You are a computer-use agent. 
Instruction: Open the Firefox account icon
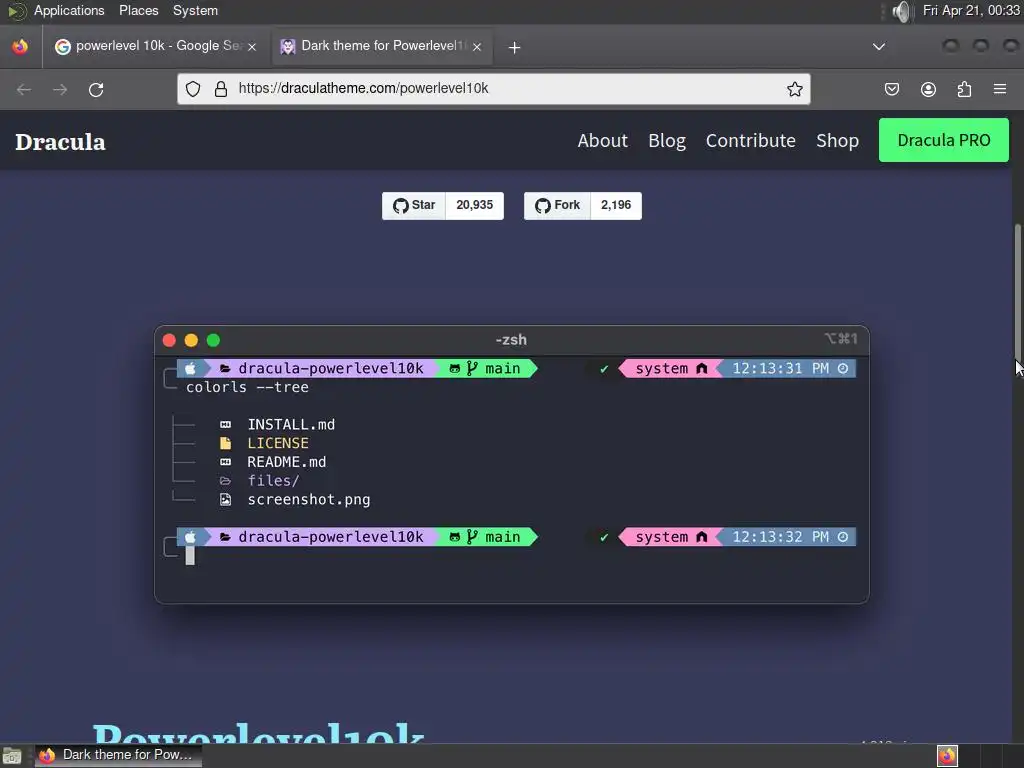coord(928,89)
